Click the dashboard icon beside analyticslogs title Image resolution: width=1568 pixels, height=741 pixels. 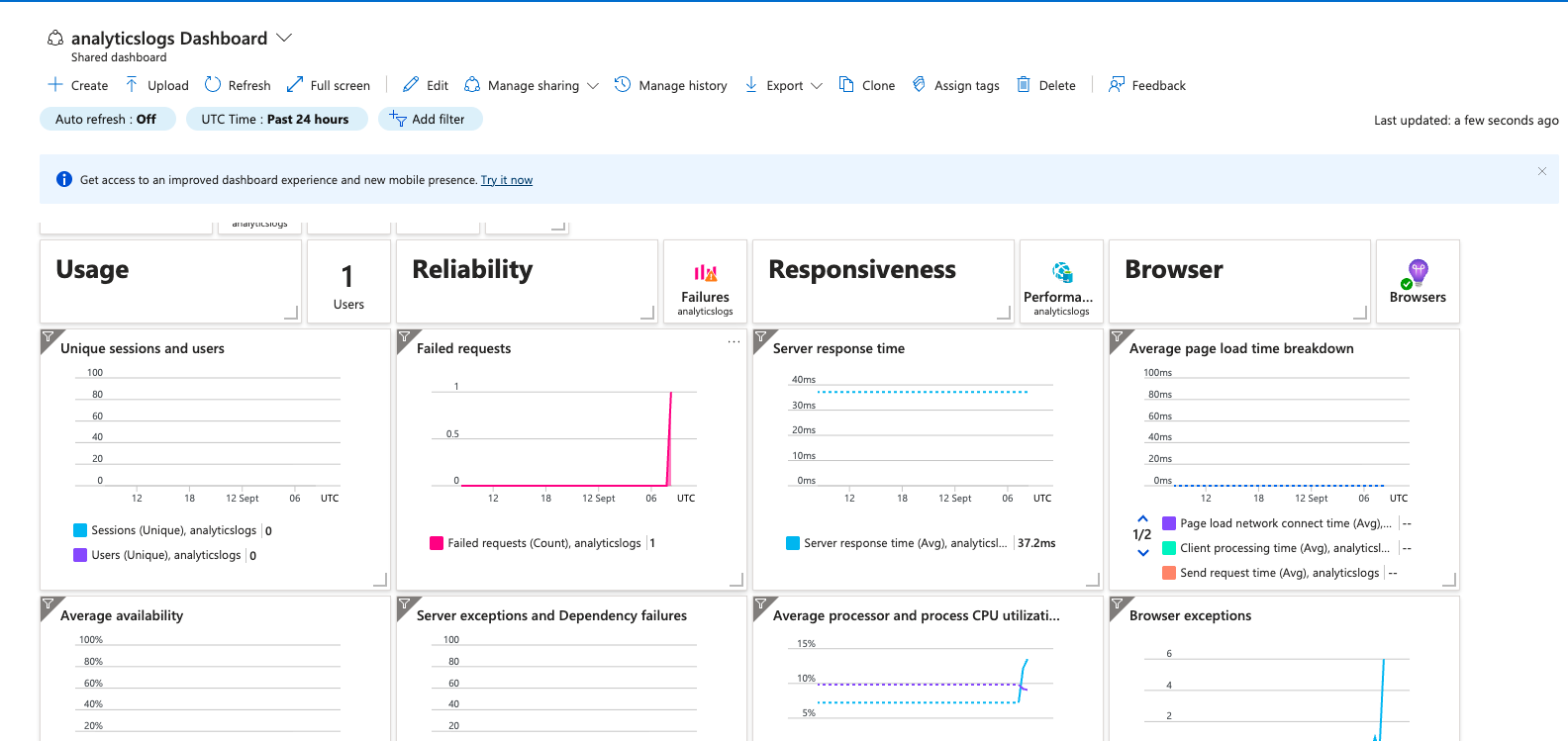55,38
